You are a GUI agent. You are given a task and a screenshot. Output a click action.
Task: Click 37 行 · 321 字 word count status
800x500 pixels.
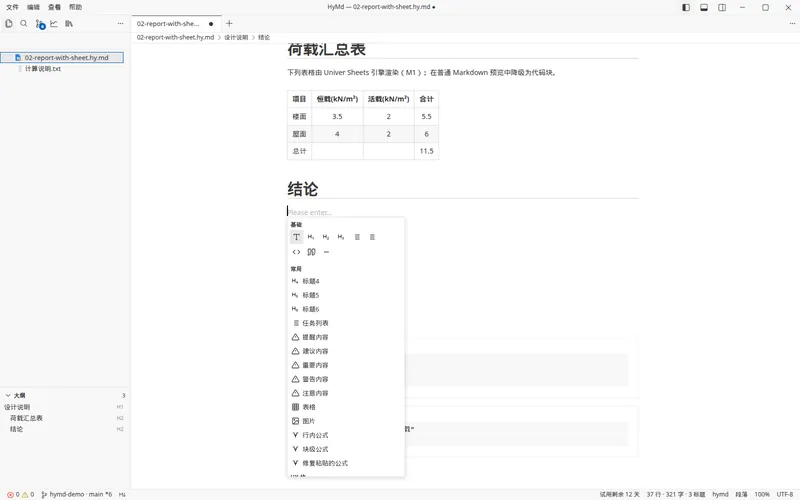coord(676,494)
